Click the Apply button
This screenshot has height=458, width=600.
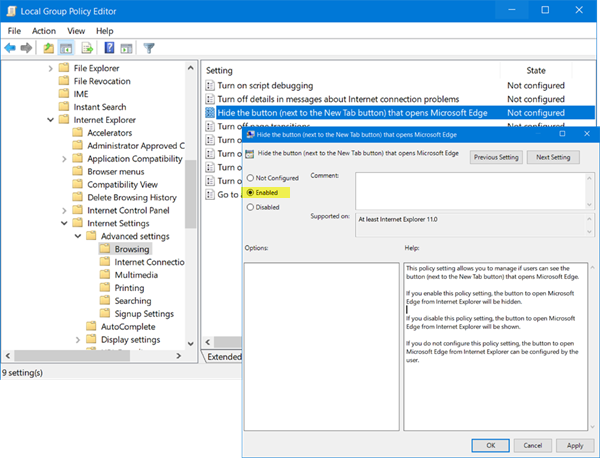(575, 445)
